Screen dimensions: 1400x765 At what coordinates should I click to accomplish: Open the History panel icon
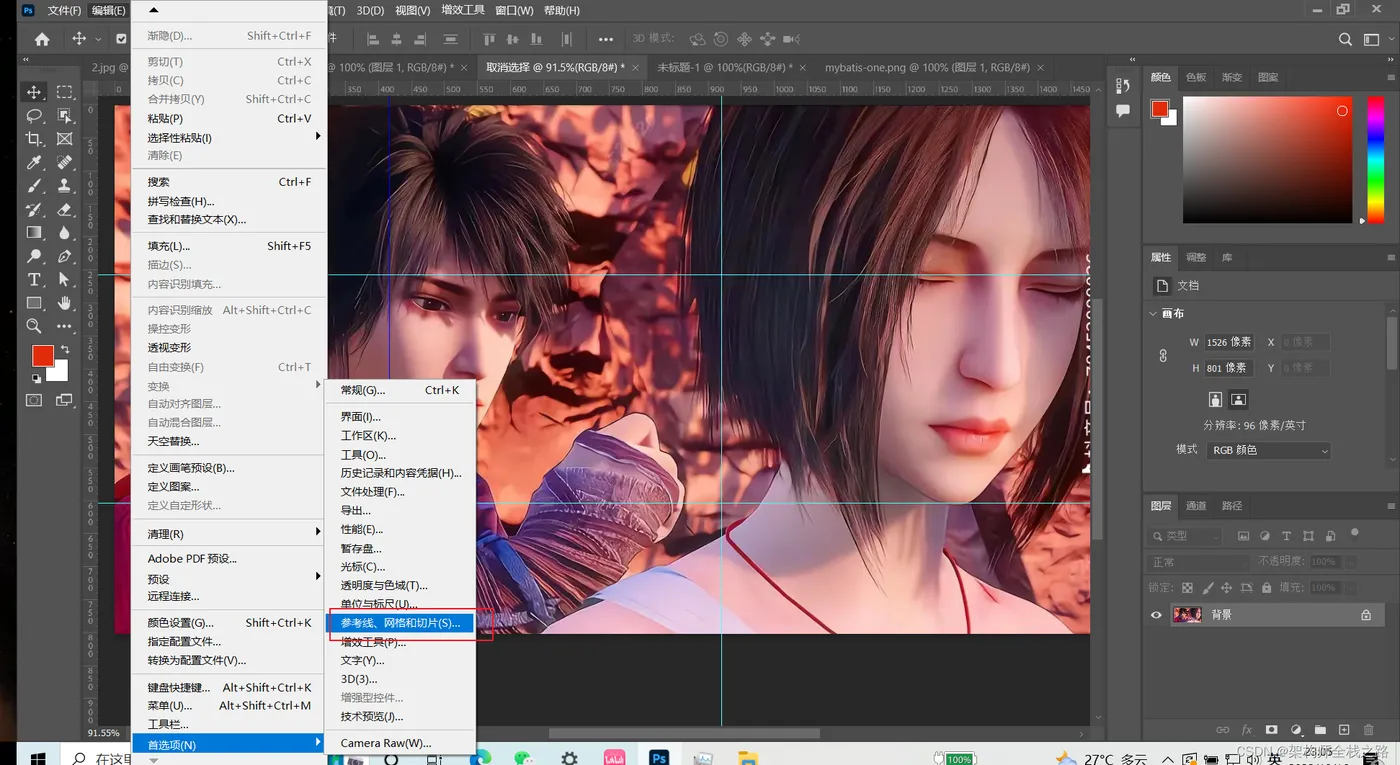(x=1123, y=86)
